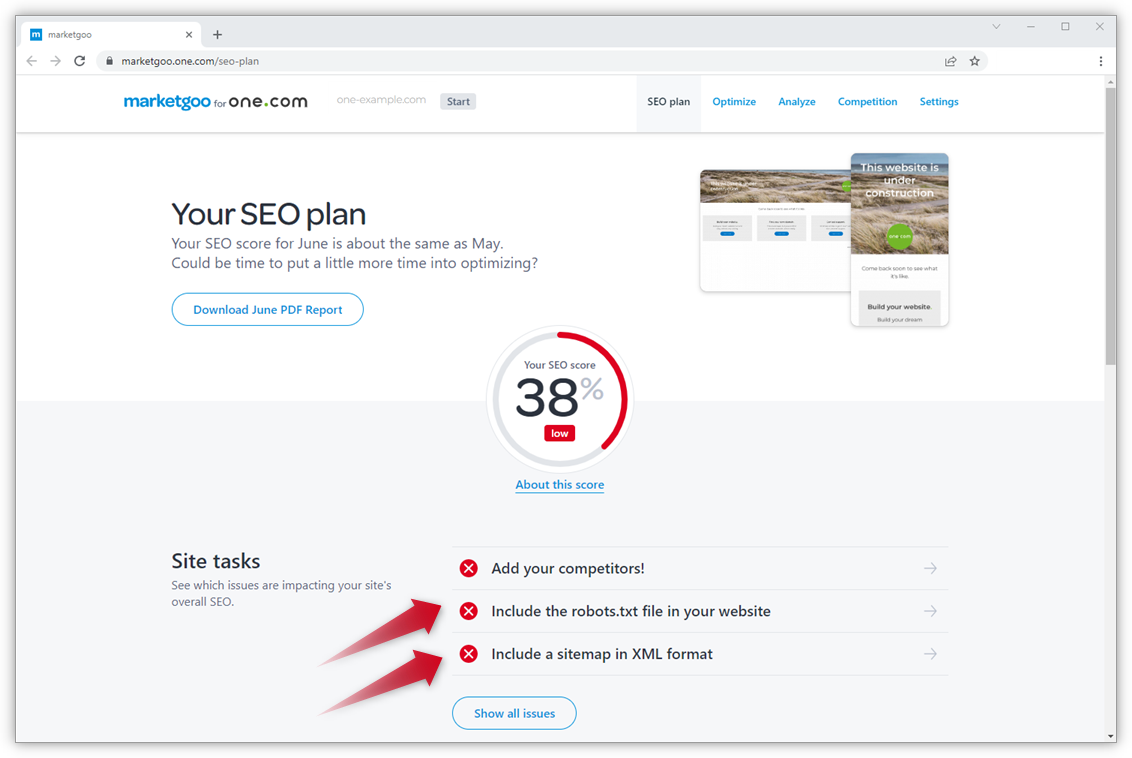Bookmark this page with the star icon

(x=975, y=61)
